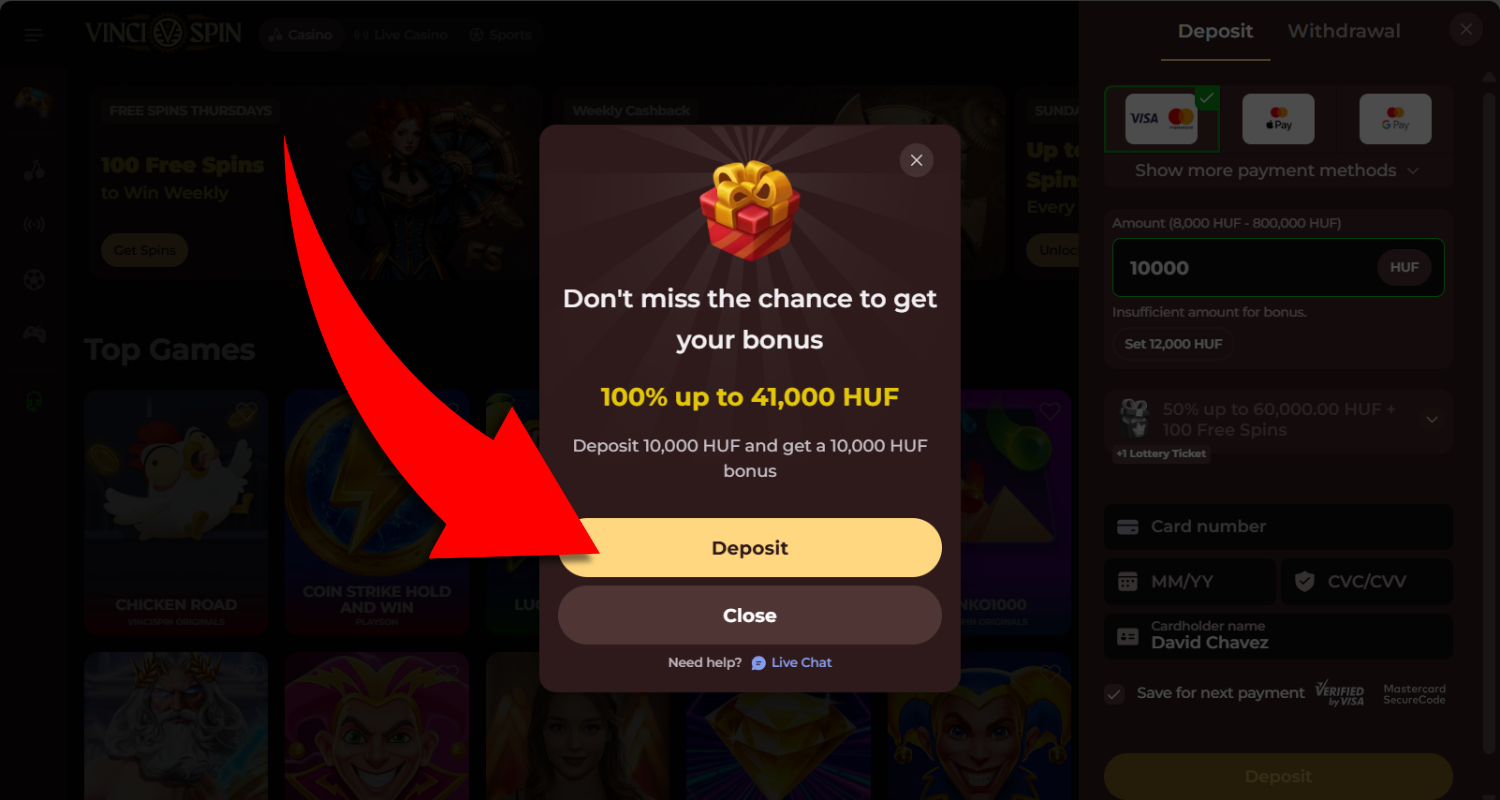This screenshot has width=1500, height=800.
Task: Toggle Save for next payment checkbox
Action: click(1114, 694)
